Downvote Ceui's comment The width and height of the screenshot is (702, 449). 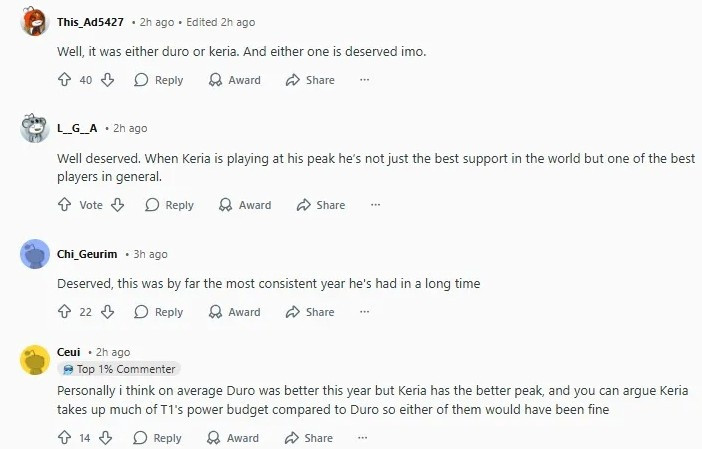[105, 438]
